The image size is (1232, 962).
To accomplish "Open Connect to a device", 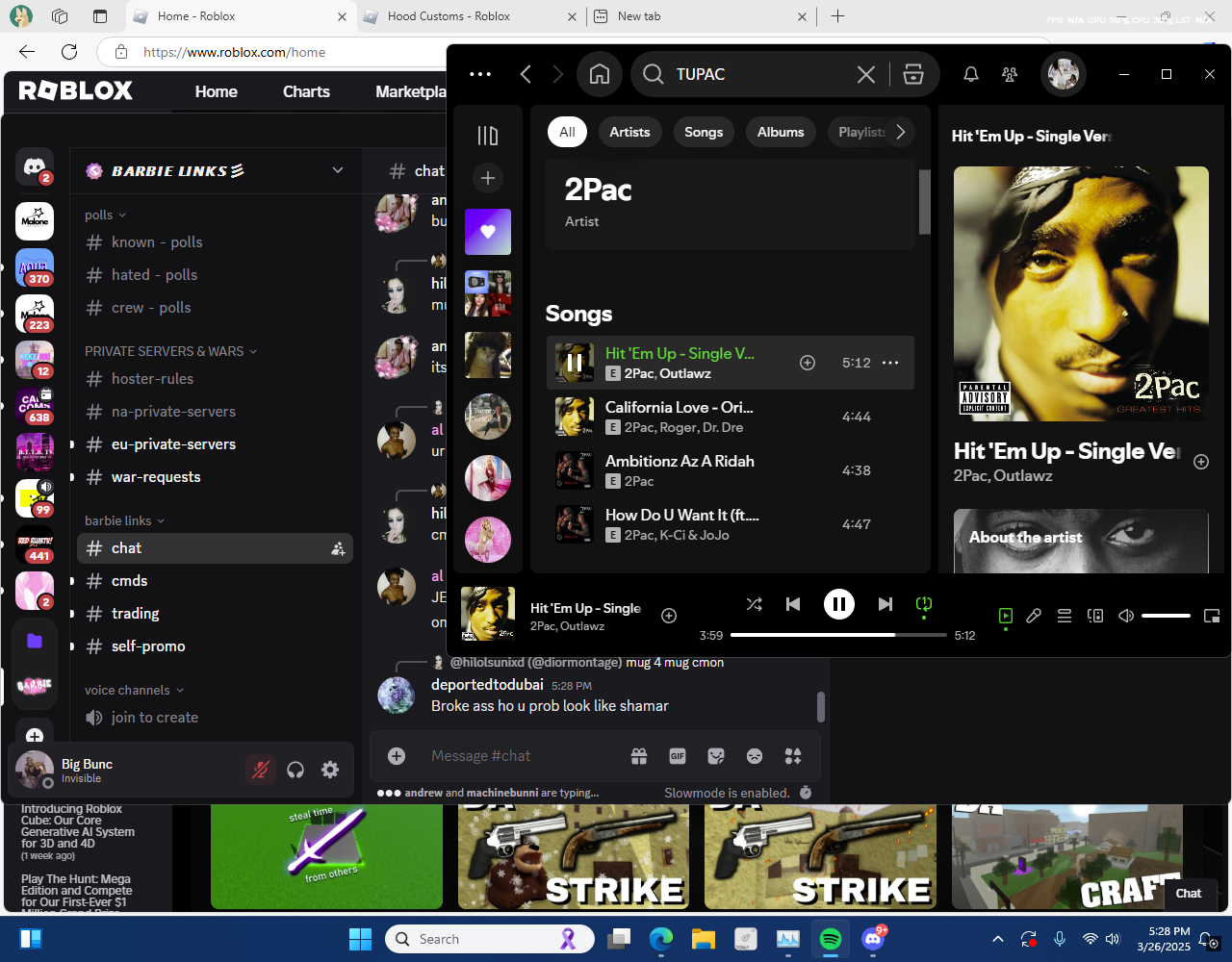I will coord(1095,616).
